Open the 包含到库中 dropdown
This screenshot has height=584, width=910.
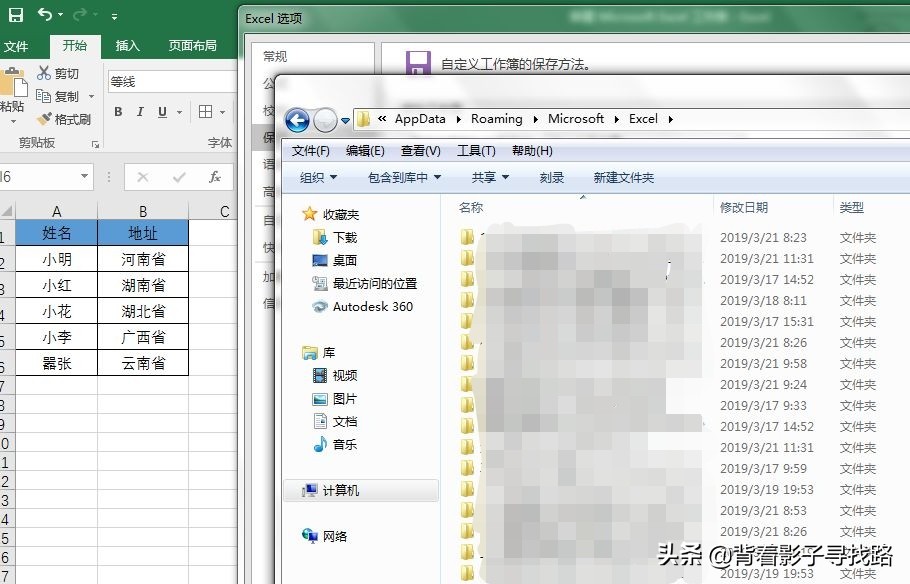pyautogui.click(x=405, y=178)
